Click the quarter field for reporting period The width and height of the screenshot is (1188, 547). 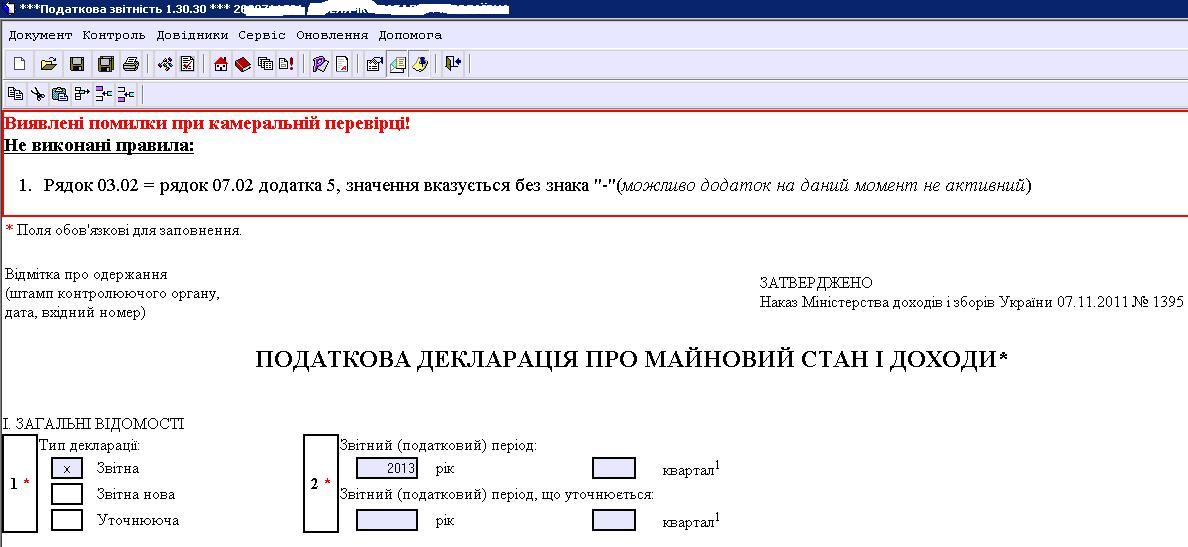613,468
